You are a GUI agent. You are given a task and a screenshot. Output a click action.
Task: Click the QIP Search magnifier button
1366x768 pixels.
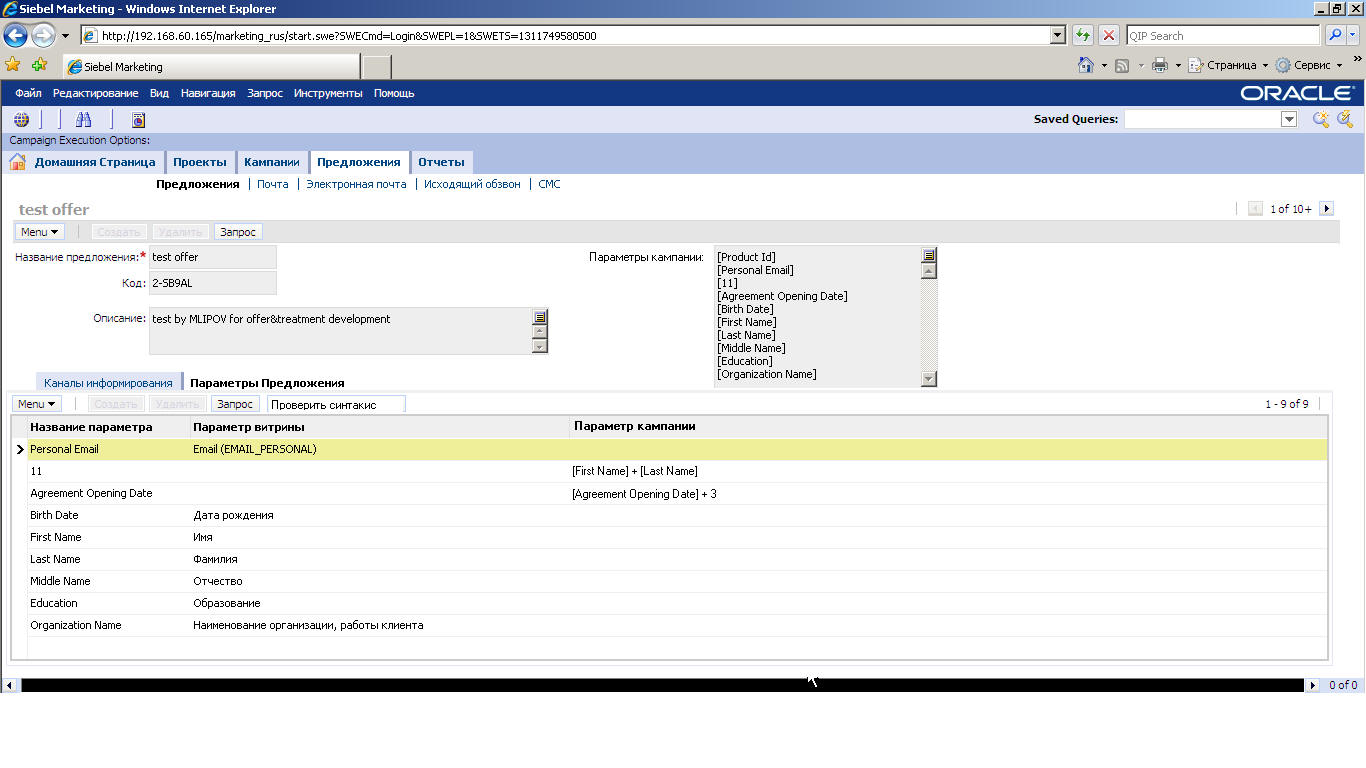[x=1335, y=35]
